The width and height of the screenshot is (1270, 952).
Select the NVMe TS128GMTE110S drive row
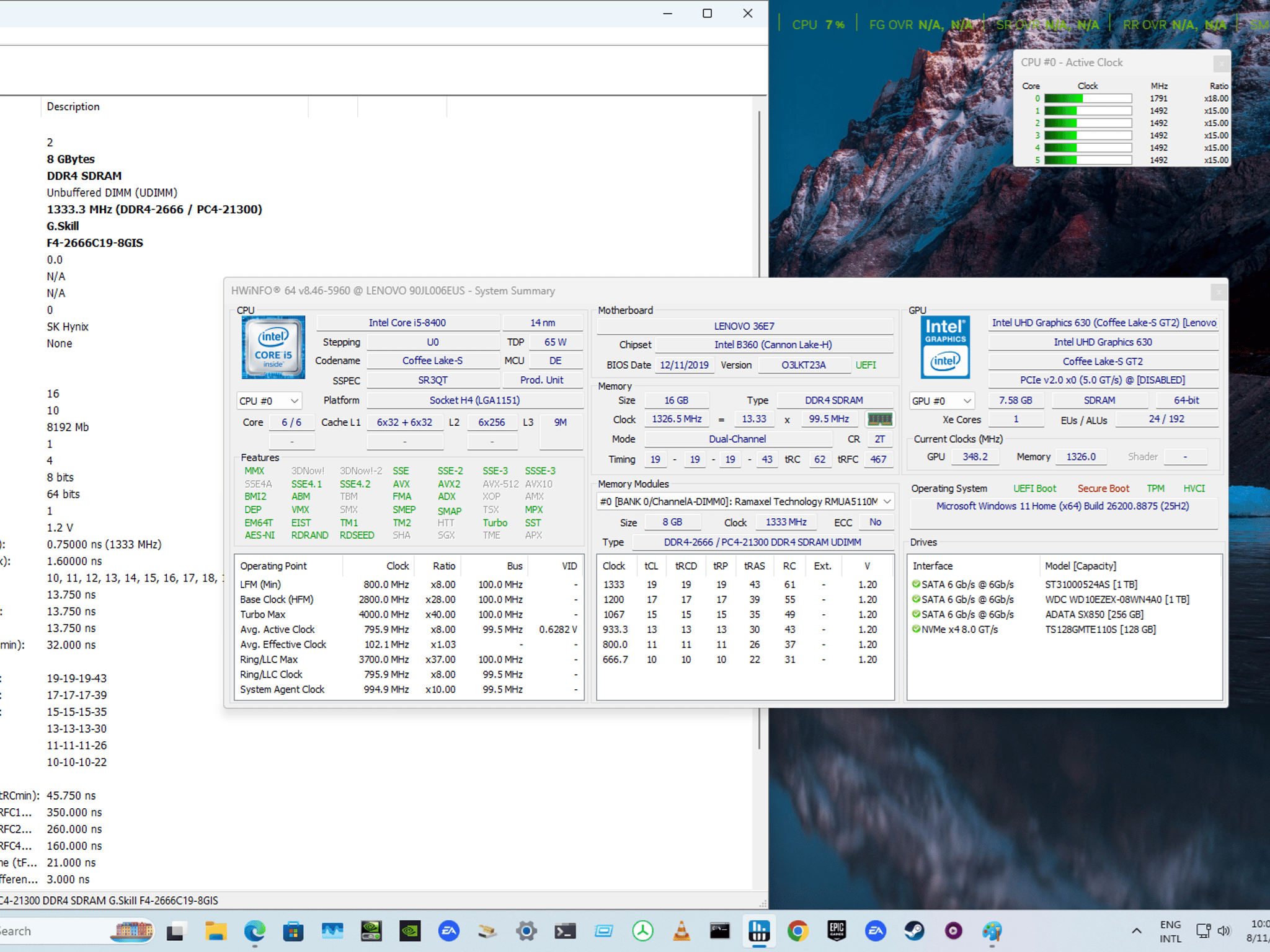[1065, 629]
